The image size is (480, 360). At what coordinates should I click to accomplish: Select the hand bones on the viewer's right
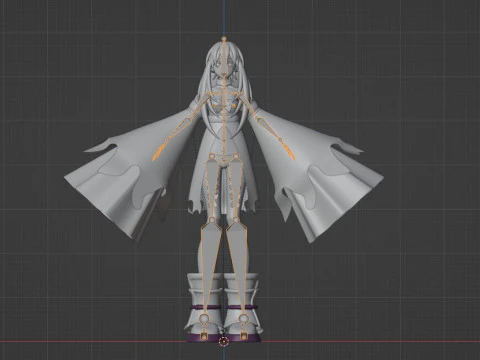pos(289,152)
